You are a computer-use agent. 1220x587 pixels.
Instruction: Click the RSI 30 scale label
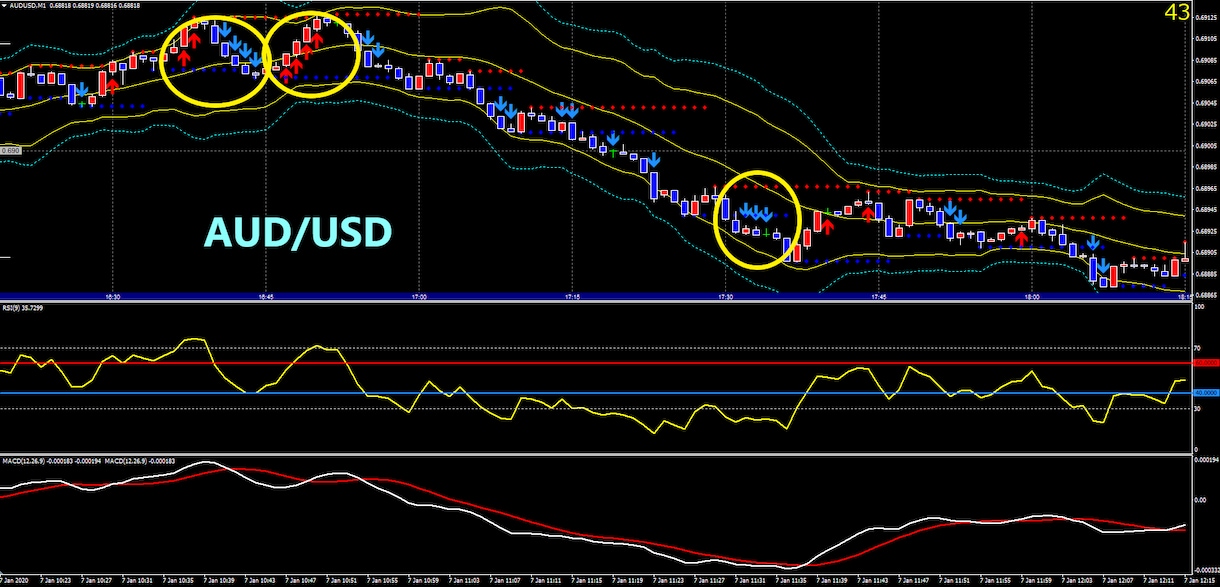coord(1198,408)
